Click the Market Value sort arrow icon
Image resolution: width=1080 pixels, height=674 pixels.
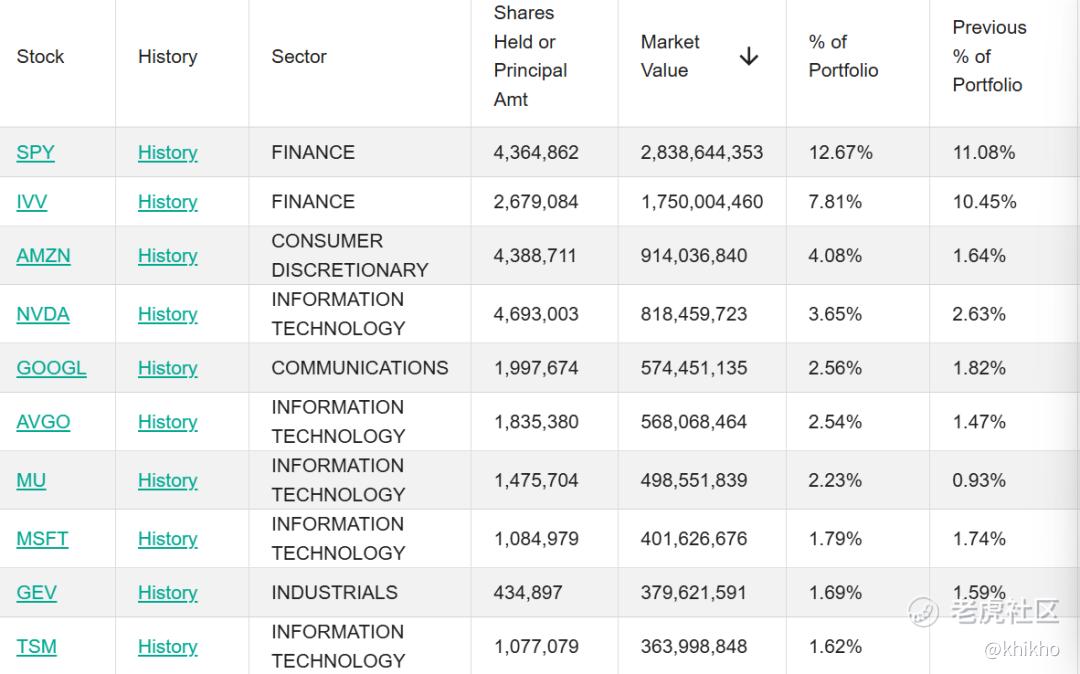click(749, 56)
